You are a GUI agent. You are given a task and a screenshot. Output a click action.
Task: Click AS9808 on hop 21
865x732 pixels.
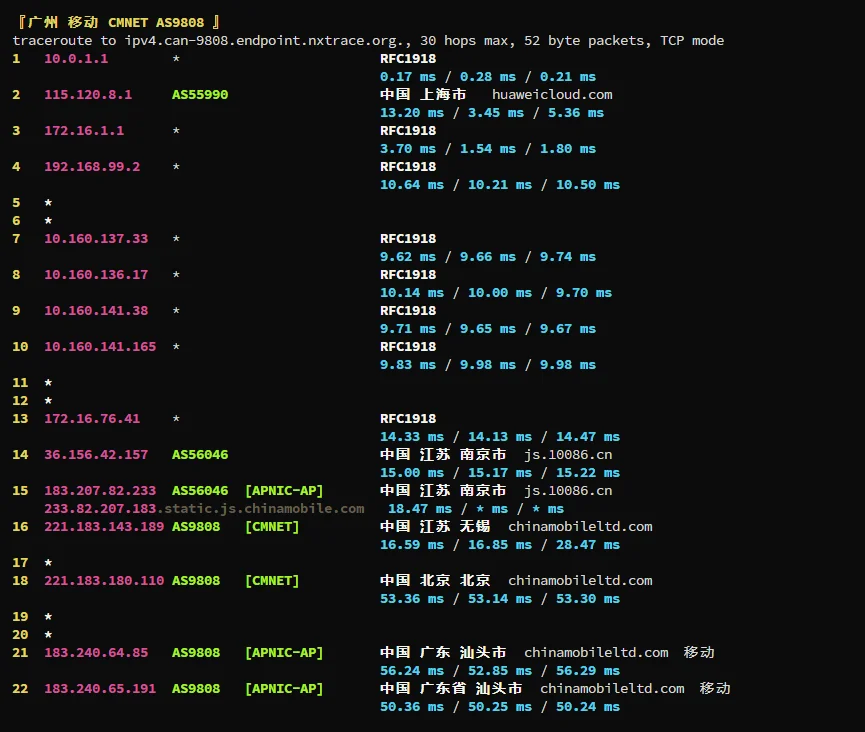coord(196,653)
